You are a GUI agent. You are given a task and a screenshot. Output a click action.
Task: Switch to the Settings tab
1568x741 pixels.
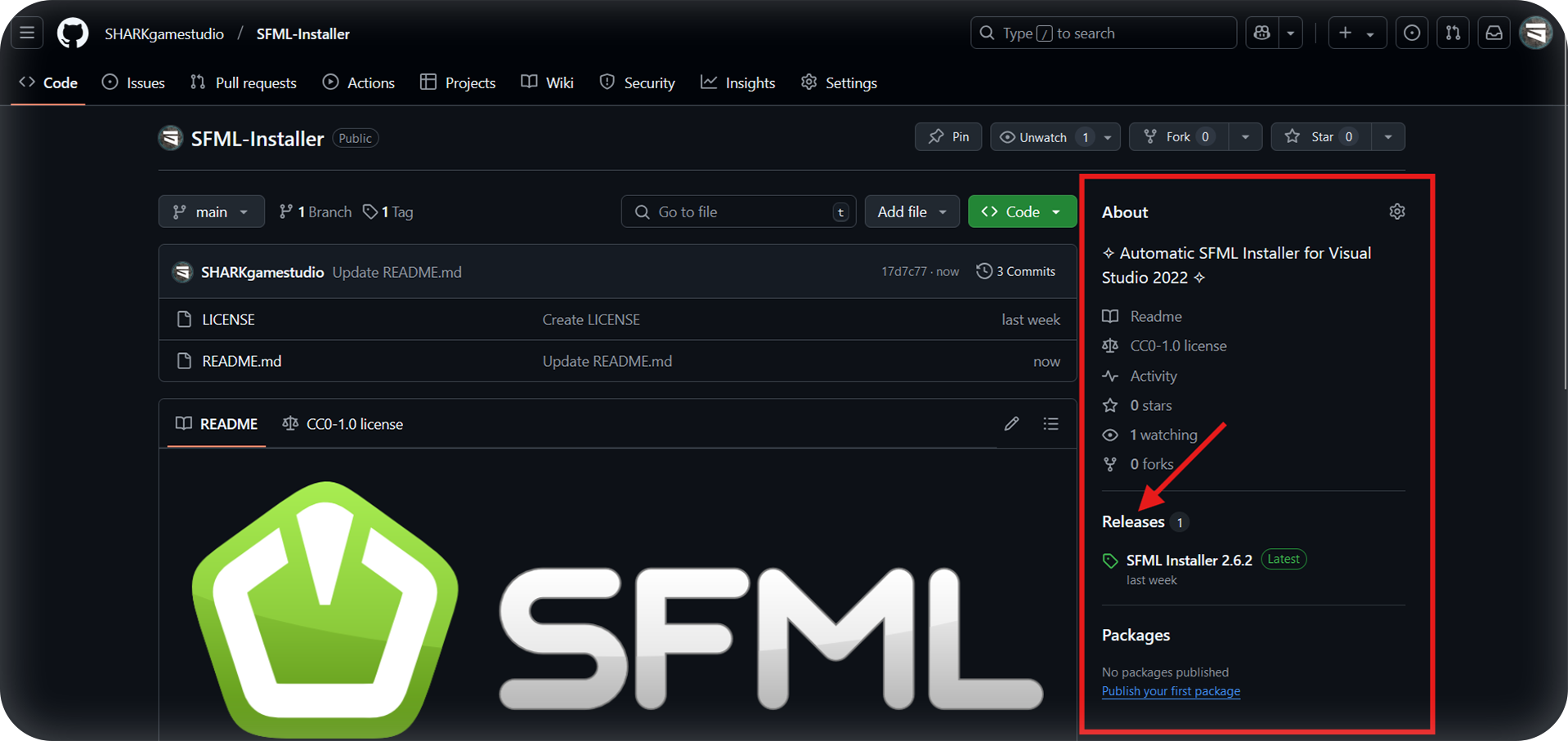[x=840, y=83]
